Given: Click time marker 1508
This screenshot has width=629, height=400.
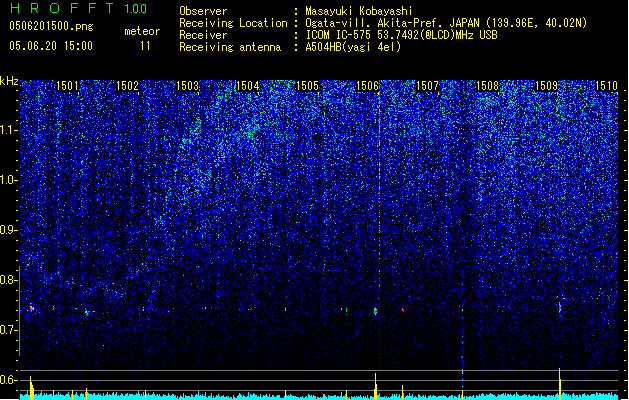Looking at the screenshot, I should (x=487, y=85).
